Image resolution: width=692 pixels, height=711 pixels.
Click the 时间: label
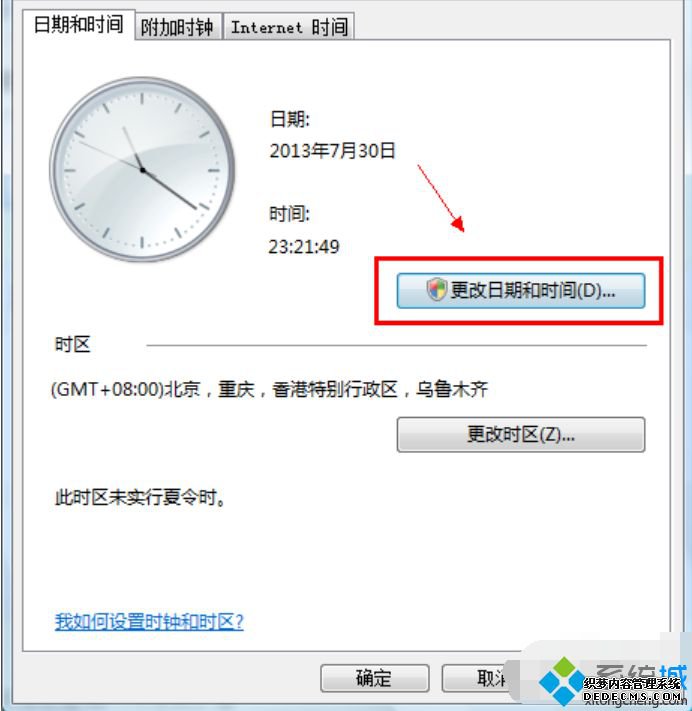coord(290,213)
